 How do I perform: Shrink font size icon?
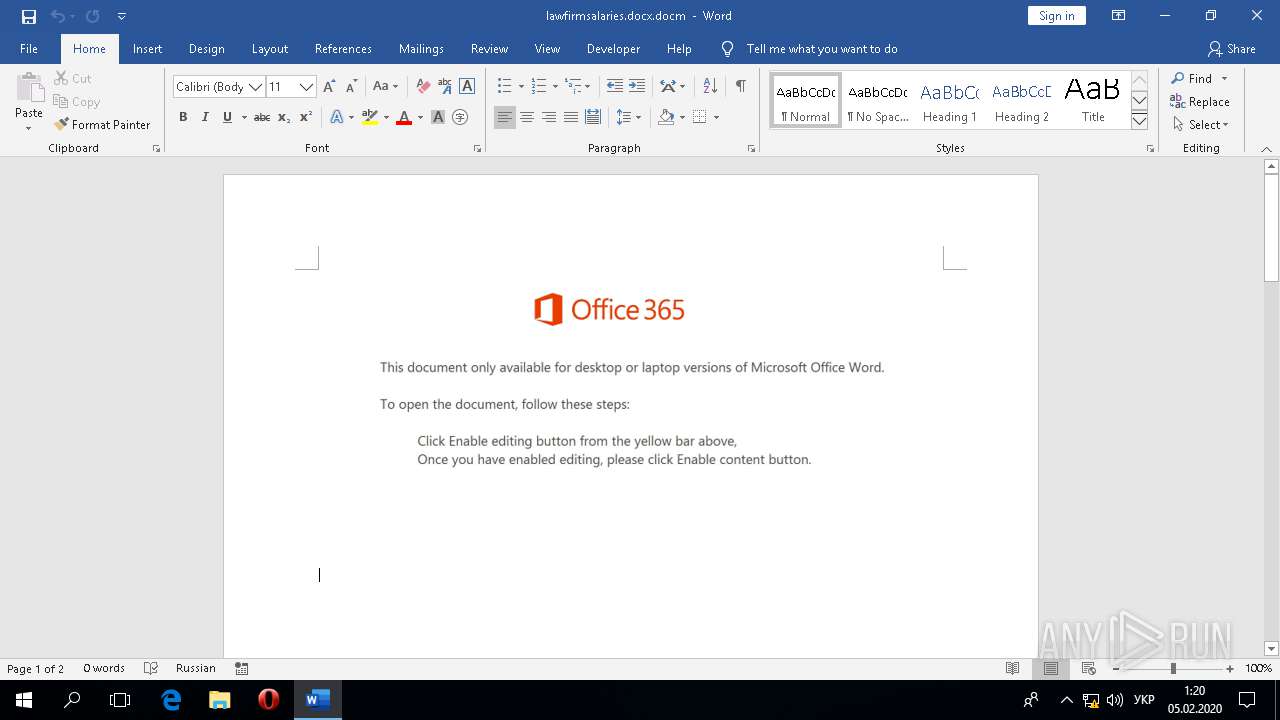(x=351, y=87)
